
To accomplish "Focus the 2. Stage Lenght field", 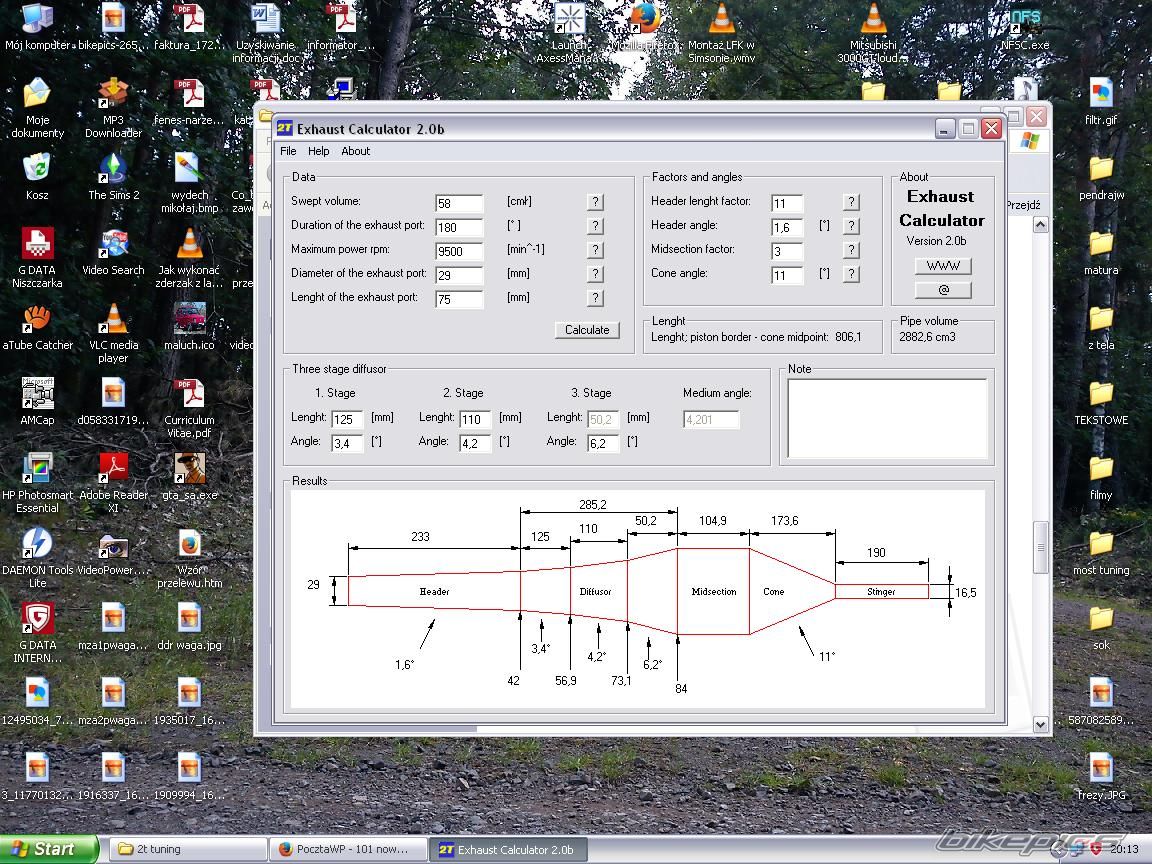I will click(x=475, y=420).
